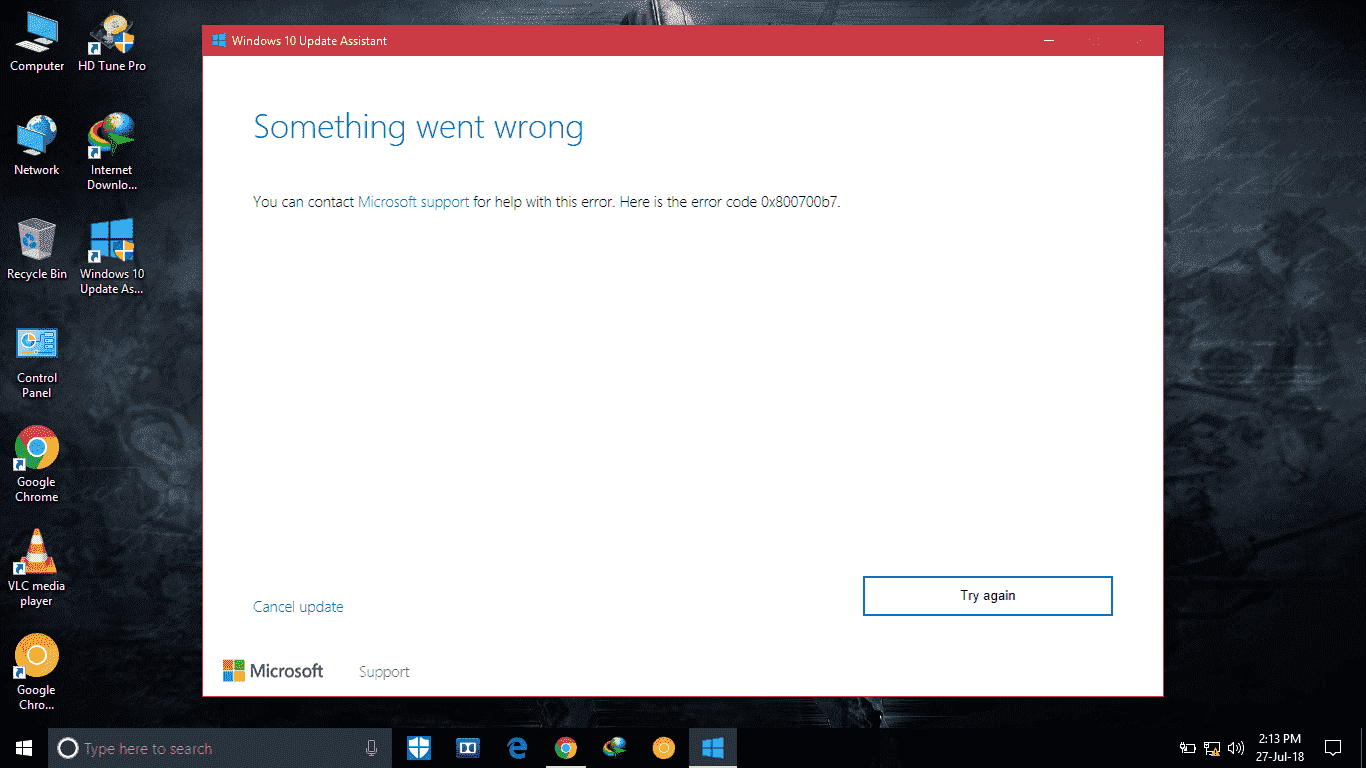This screenshot has height=768, width=1366.
Task: Click the Update Assistant title bar Windows icon
Action: coord(218,41)
